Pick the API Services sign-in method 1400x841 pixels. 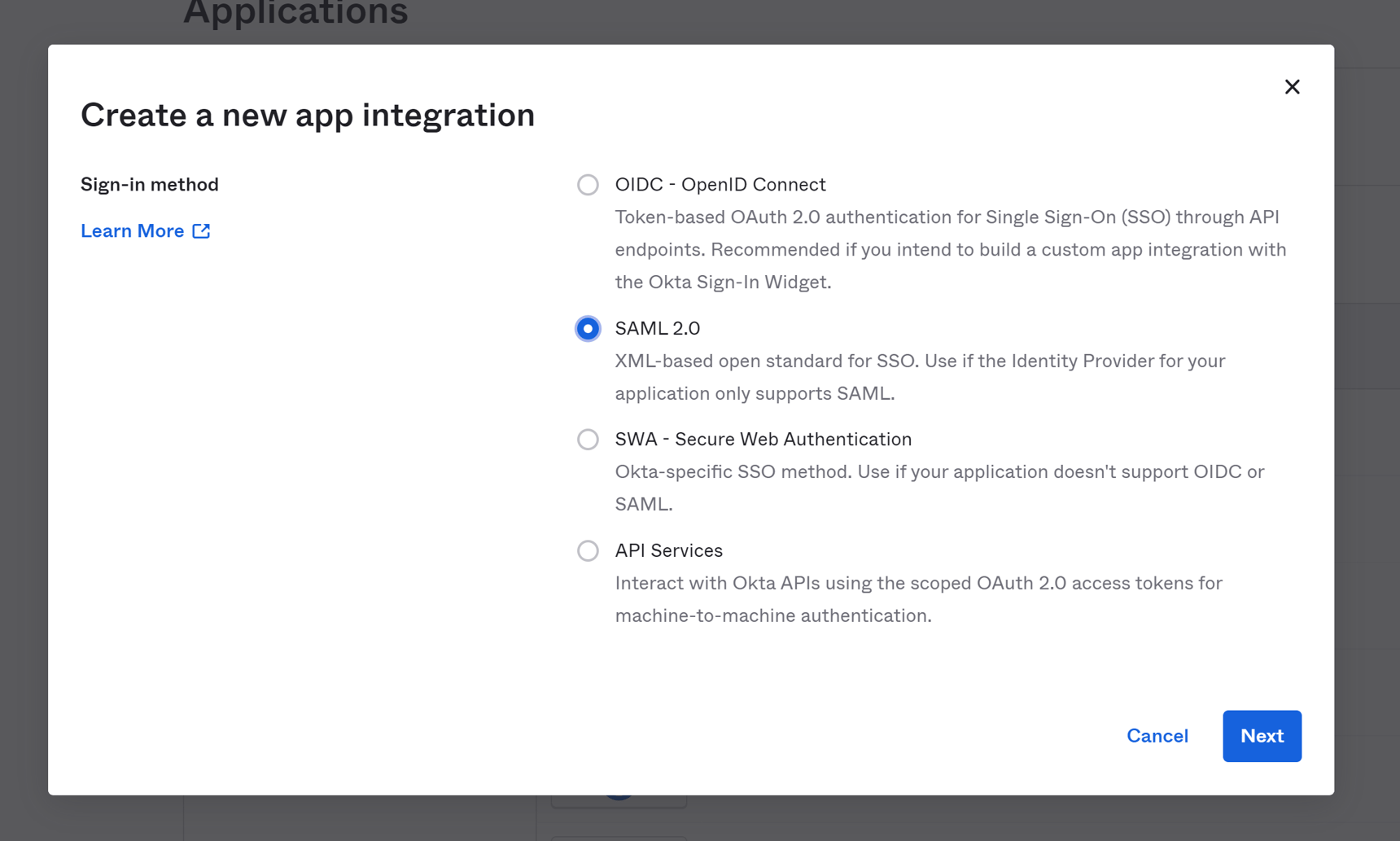588,550
